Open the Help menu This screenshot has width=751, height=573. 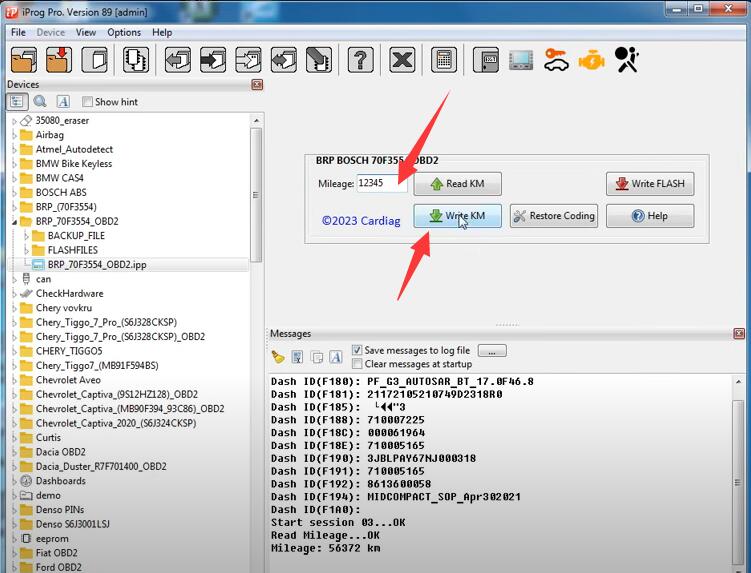tap(162, 33)
